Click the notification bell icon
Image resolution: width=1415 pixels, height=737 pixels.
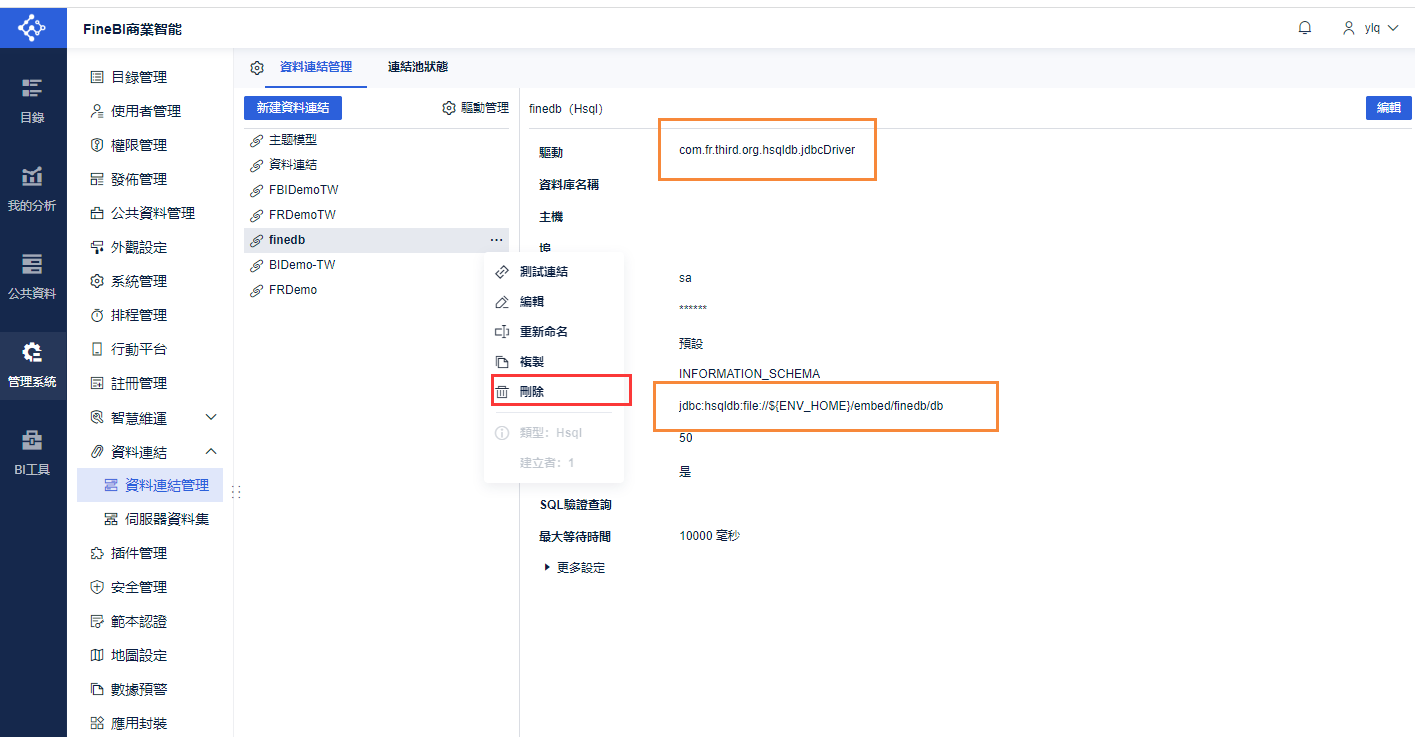click(x=1304, y=27)
